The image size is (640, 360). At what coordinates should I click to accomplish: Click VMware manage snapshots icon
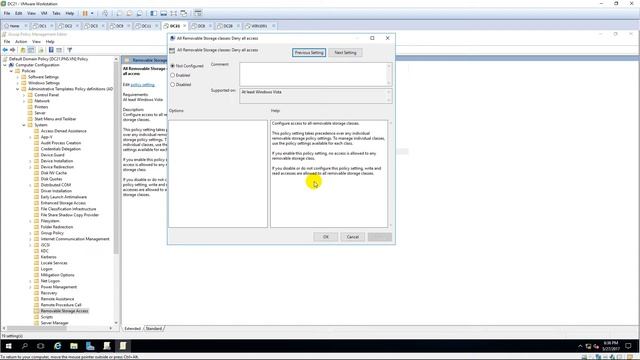pyautogui.click(x=140, y=13)
